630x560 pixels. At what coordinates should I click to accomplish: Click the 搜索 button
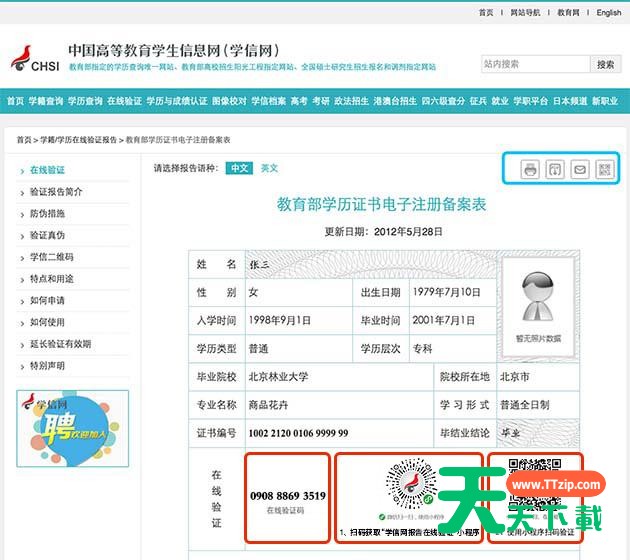605,64
